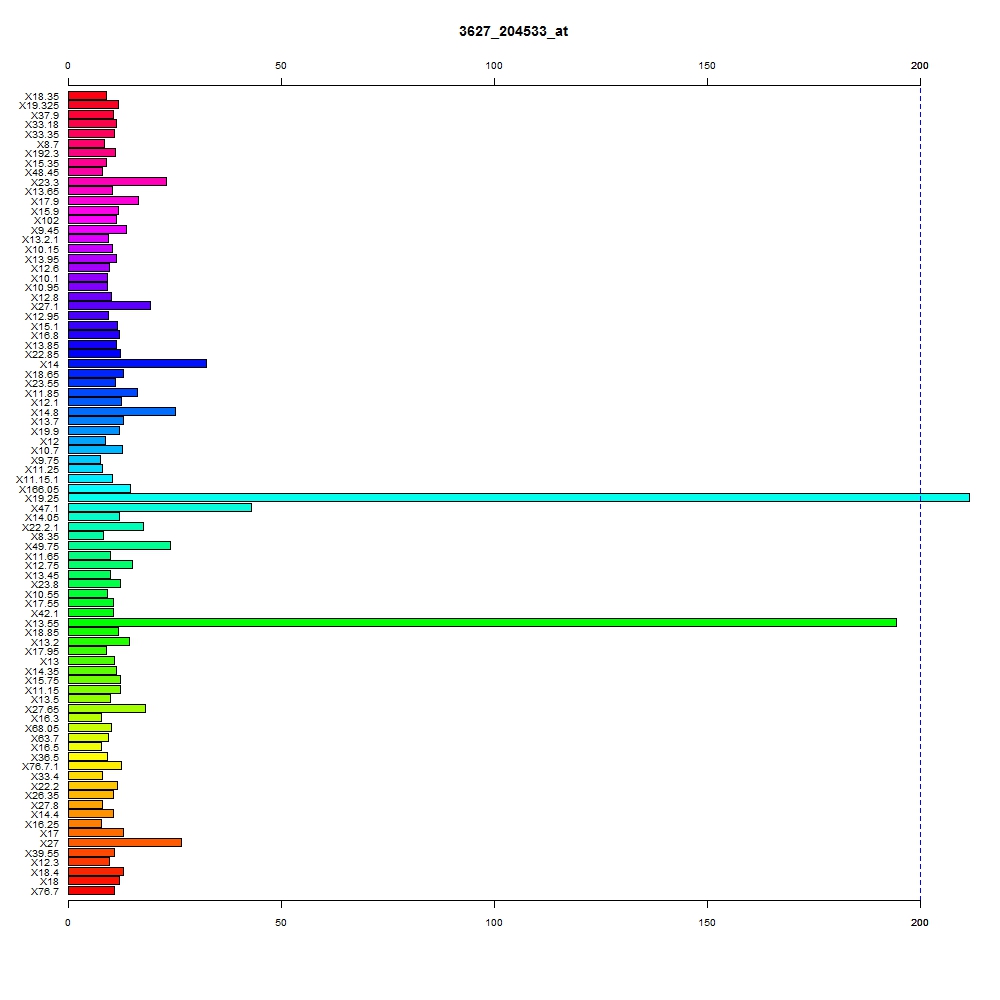
Task: Click the yellow-green bar for X27.65
Action: point(107,709)
